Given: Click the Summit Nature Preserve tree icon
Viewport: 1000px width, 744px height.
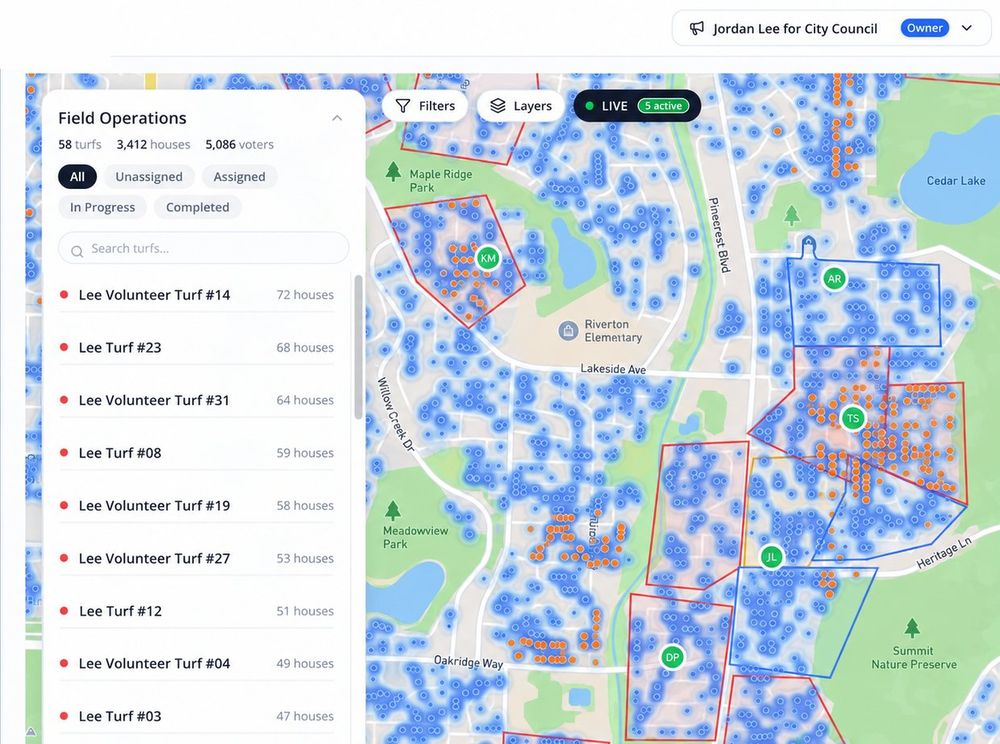Looking at the screenshot, I should (x=912, y=628).
